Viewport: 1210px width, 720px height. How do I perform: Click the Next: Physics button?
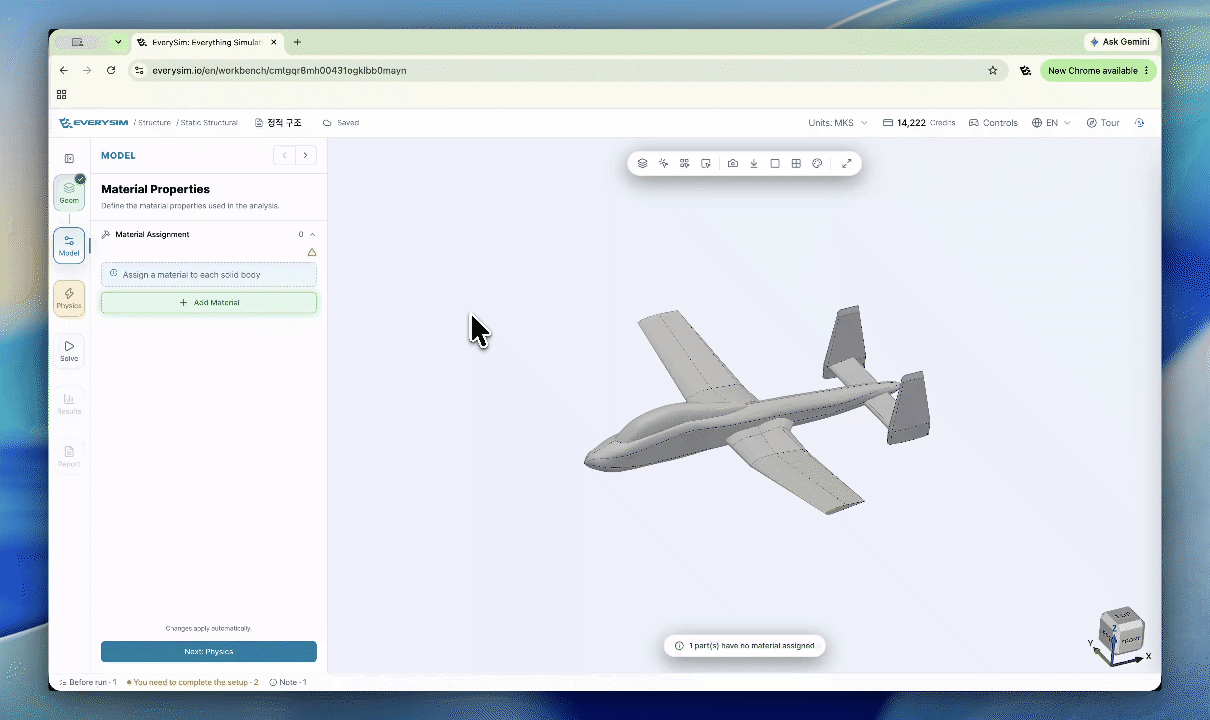tap(209, 651)
